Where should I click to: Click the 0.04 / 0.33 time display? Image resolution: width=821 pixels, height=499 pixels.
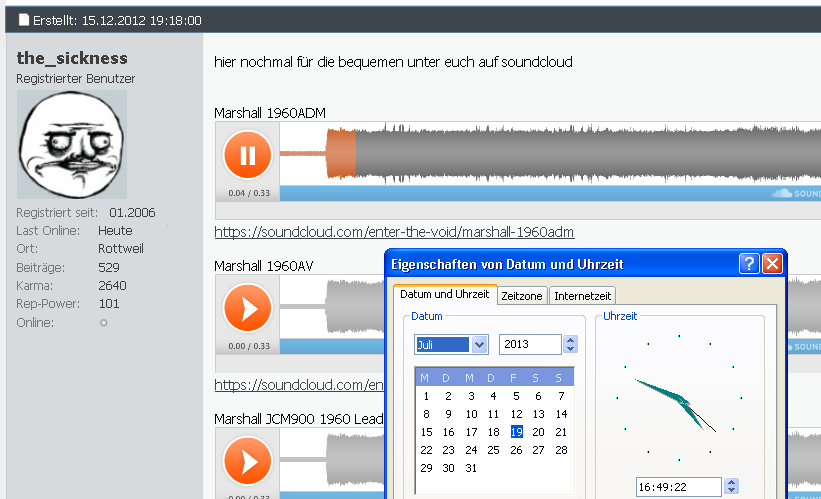pos(249,193)
